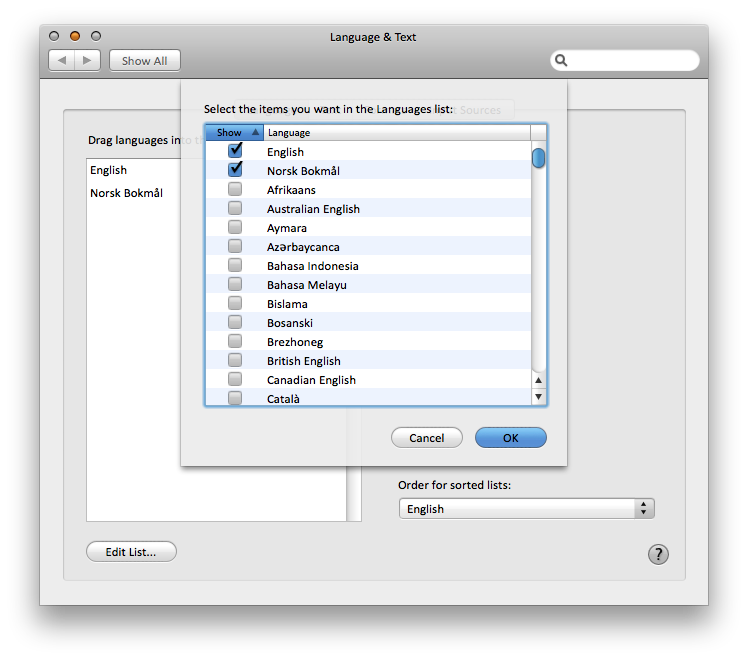The image size is (748, 660).
Task: Select the Aymara row text
Action: 287,228
